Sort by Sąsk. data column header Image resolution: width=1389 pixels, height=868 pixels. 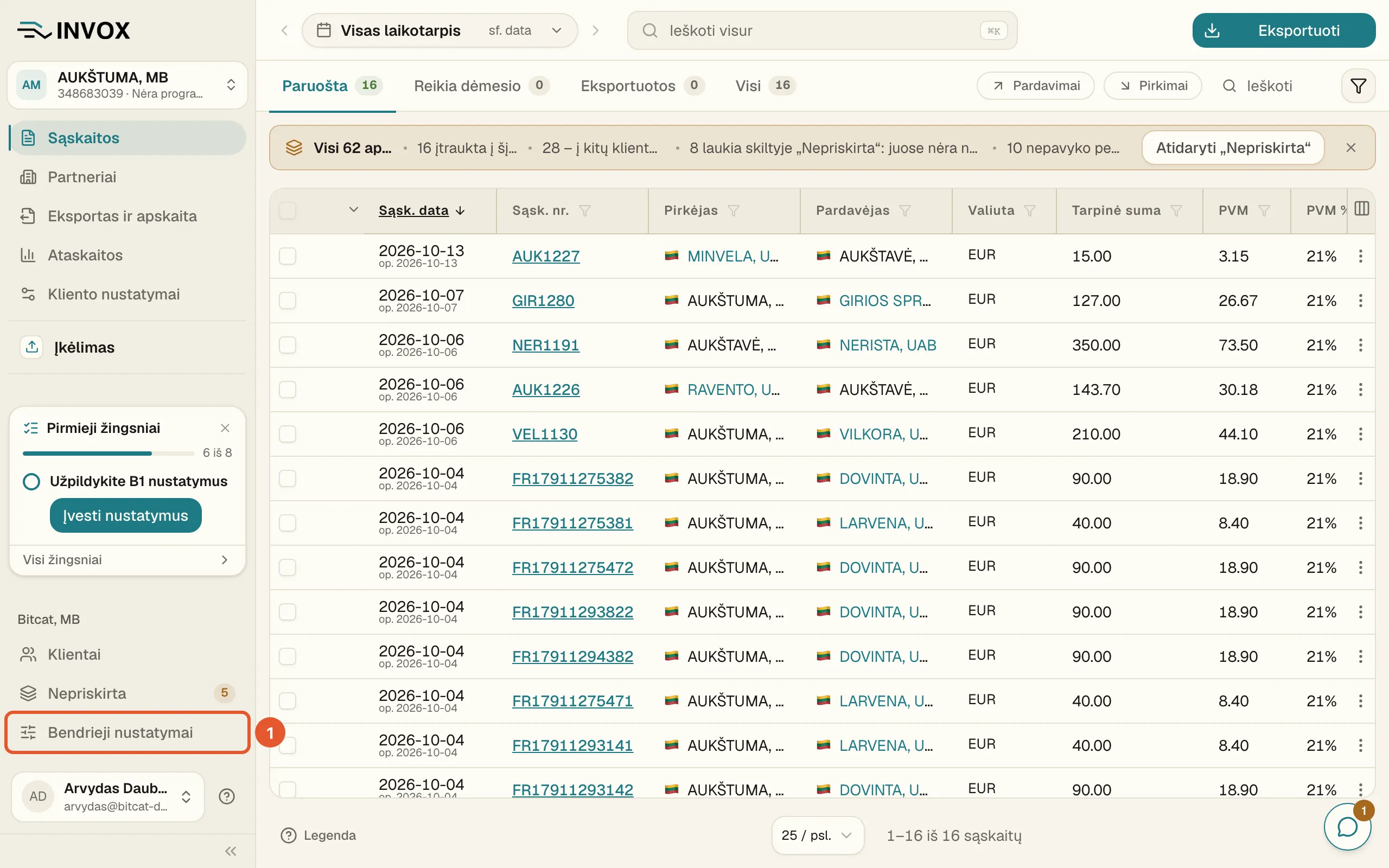[x=421, y=210]
